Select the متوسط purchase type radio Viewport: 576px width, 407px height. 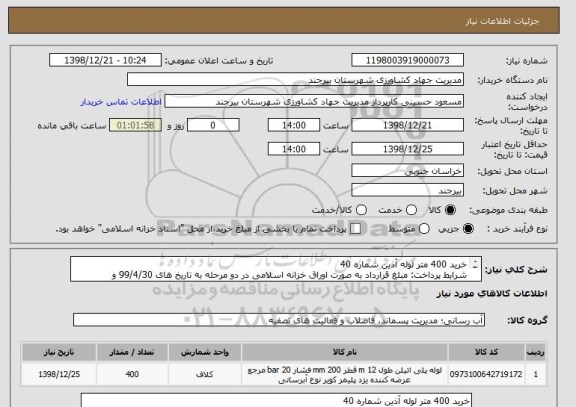pos(424,228)
